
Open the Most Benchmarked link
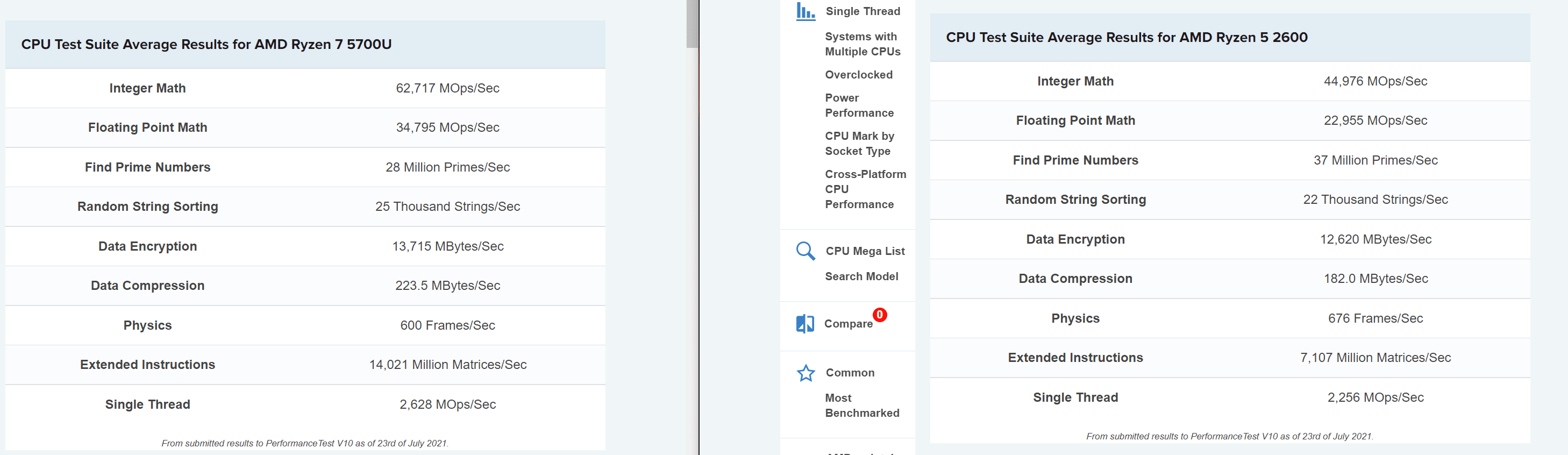tap(862, 406)
